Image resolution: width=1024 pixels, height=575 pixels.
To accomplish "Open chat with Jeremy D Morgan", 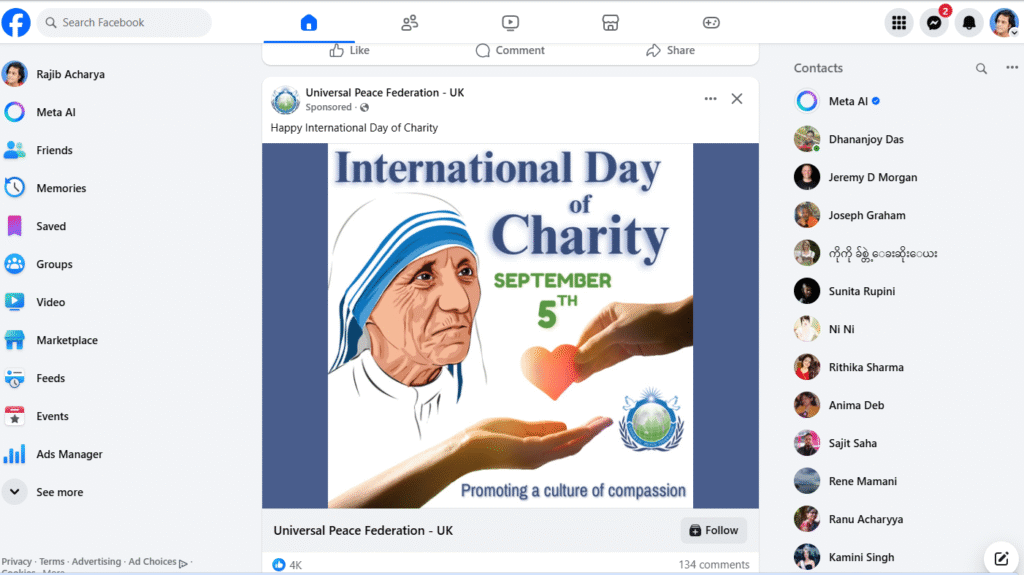I will [x=872, y=177].
